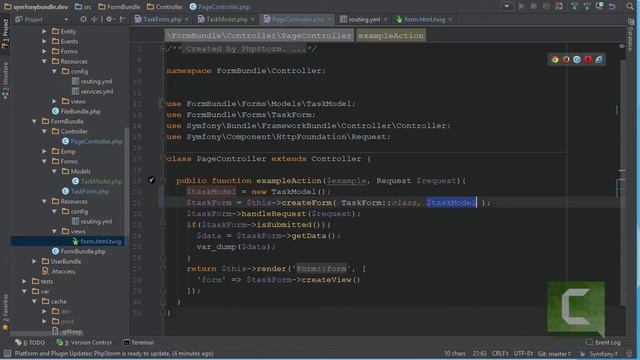Open Git: master branch menu
Image resolution: width=640 pixels, height=360 pixels.
[x=554, y=353]
